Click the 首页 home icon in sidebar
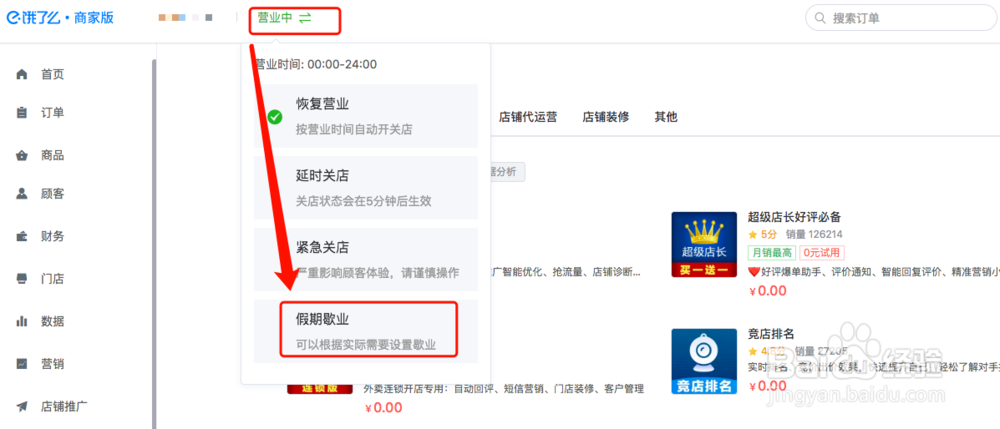The image size is (1000, 429). coord(22,75)
